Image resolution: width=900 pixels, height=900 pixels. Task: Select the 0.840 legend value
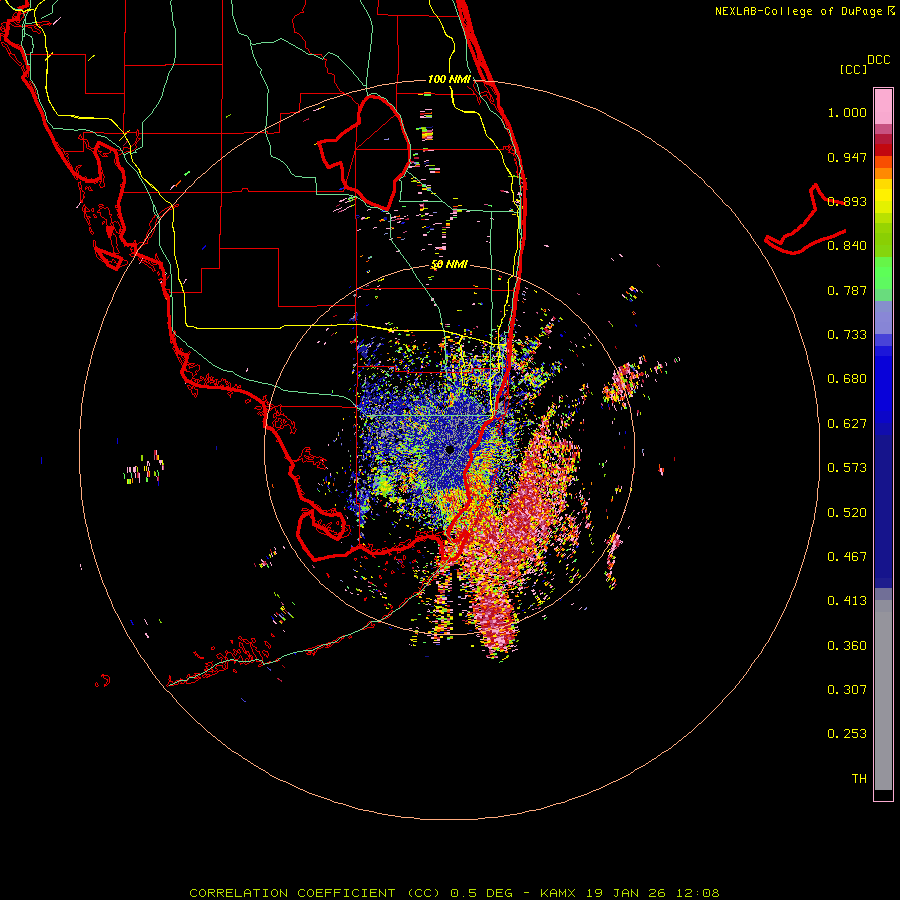[847, 246]
